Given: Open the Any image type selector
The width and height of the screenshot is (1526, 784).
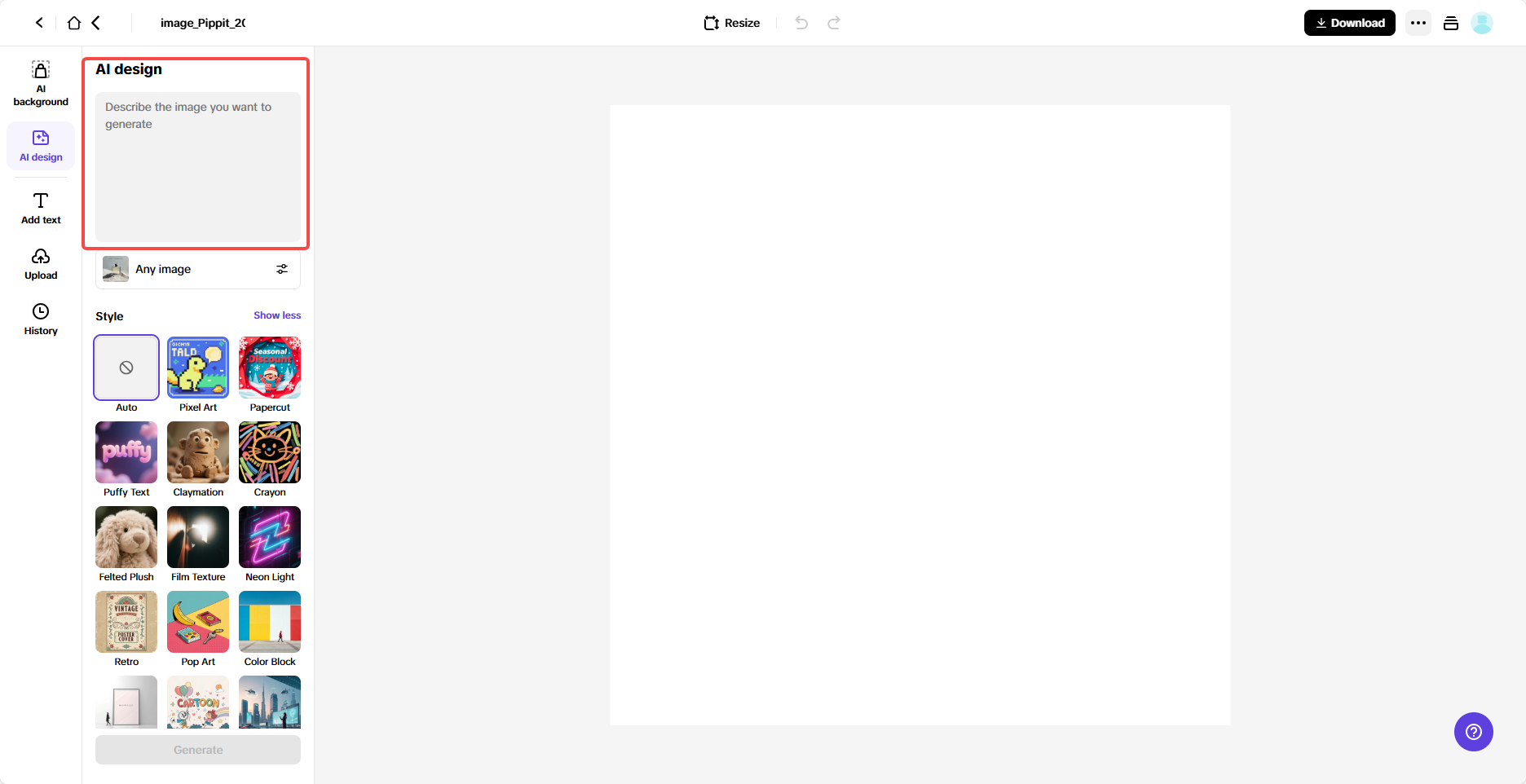Looking at the screenshot, I should (x=198, y=269).
